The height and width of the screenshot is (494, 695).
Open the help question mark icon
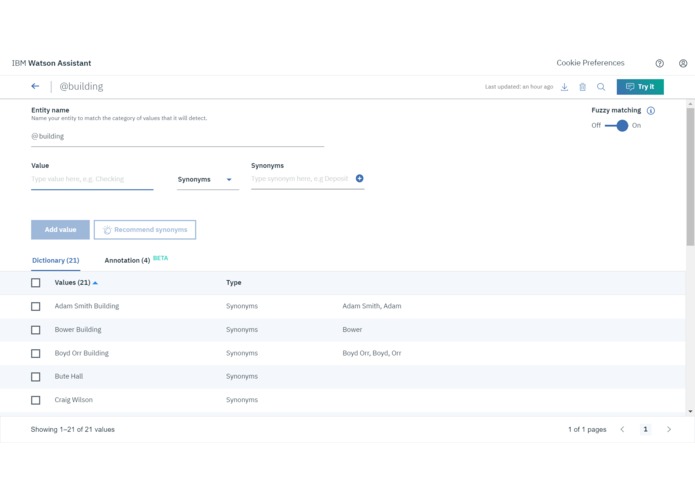coord(660,63)
